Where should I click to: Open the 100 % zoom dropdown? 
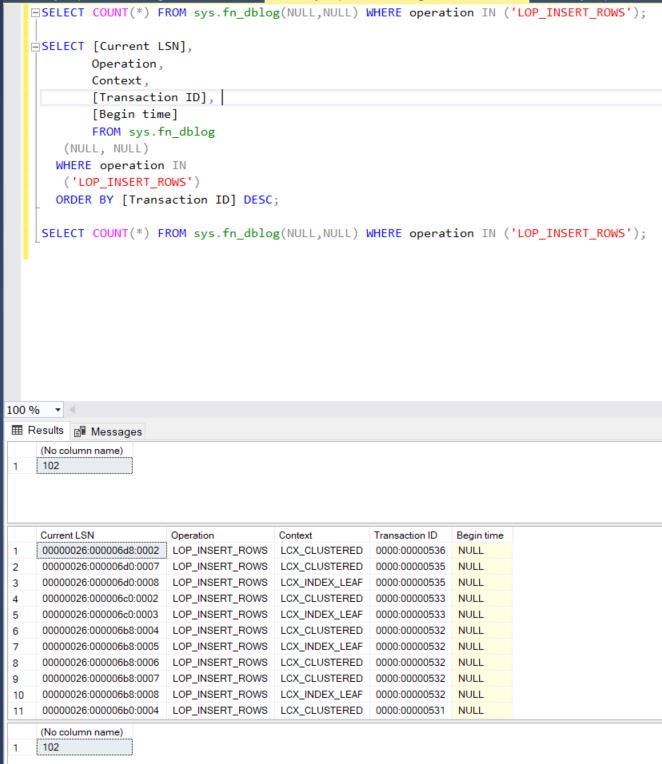click(x=57, y=410)
